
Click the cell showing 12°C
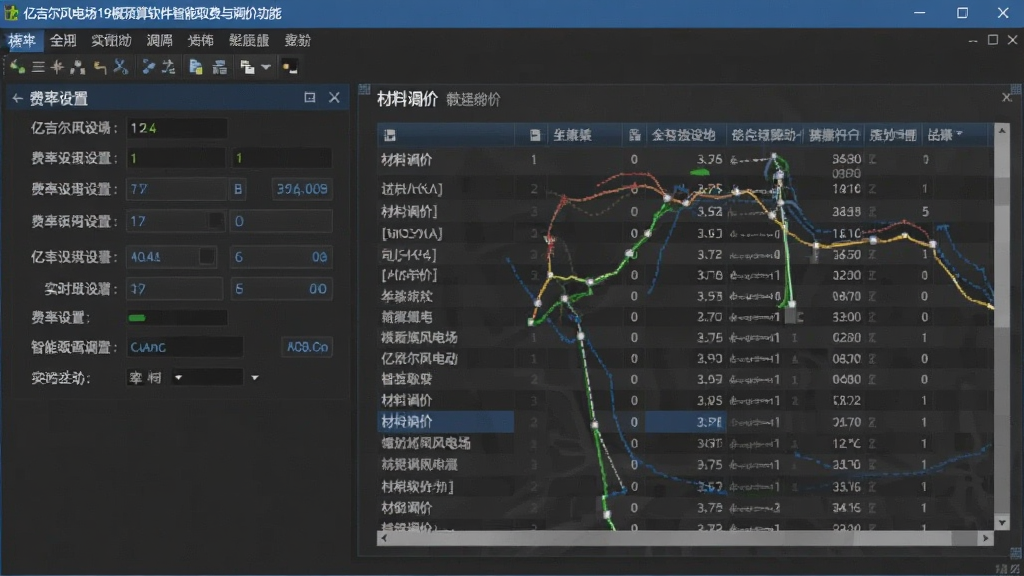(x=846, y=443)
